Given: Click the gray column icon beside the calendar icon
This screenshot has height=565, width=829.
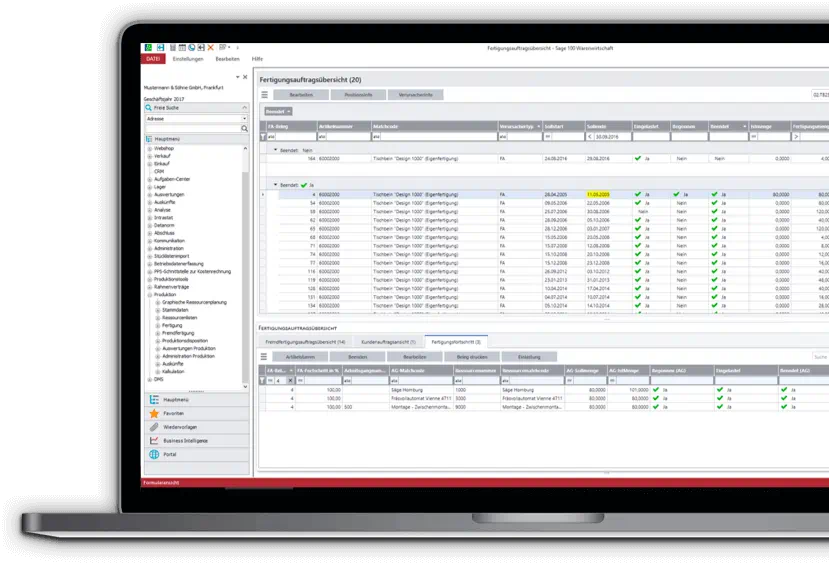Looking at the screenshot, I should [x=173, y=48].
